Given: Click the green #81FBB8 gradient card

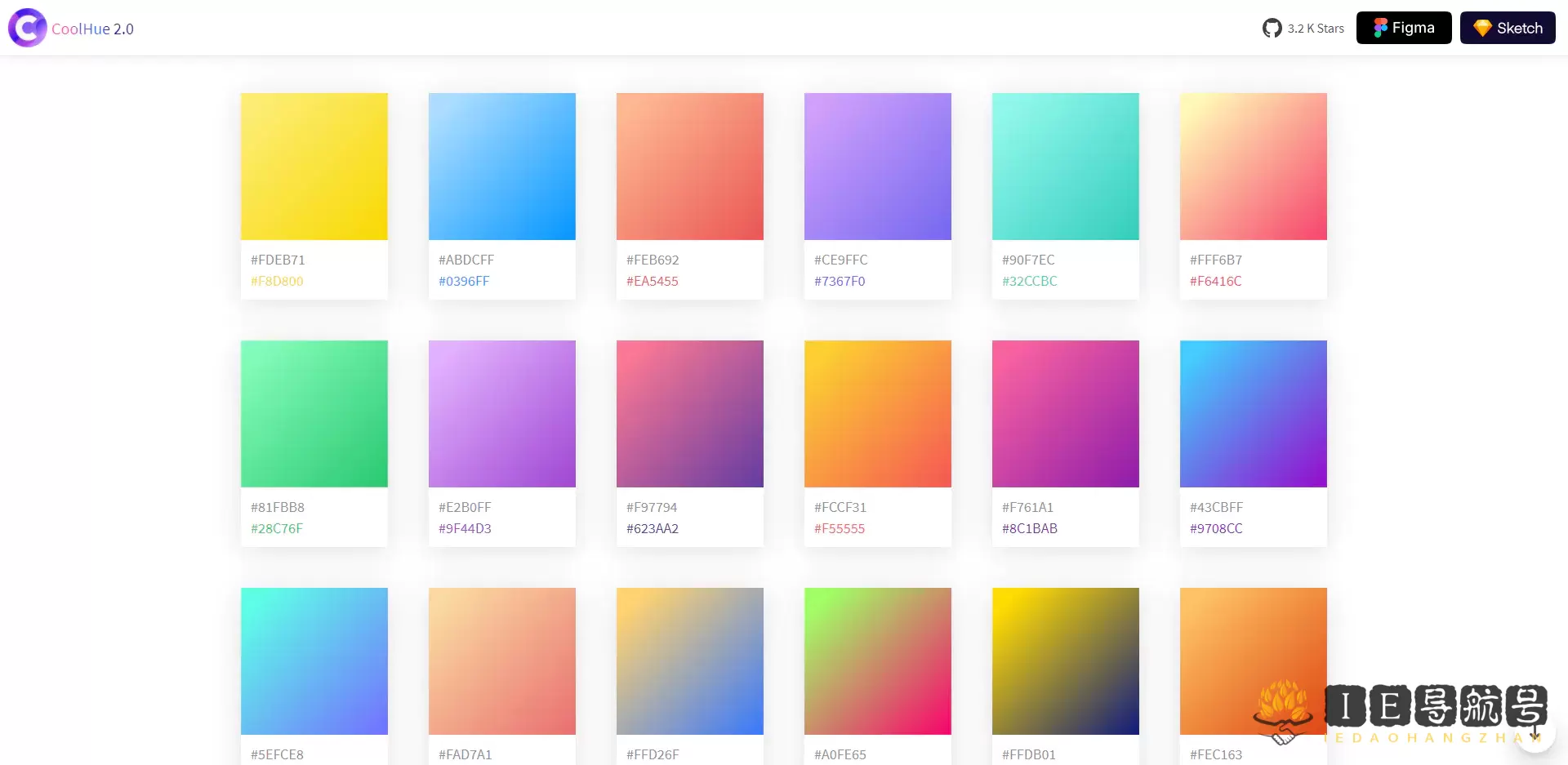Looking at the screenshot, I should tap(314, 413).
